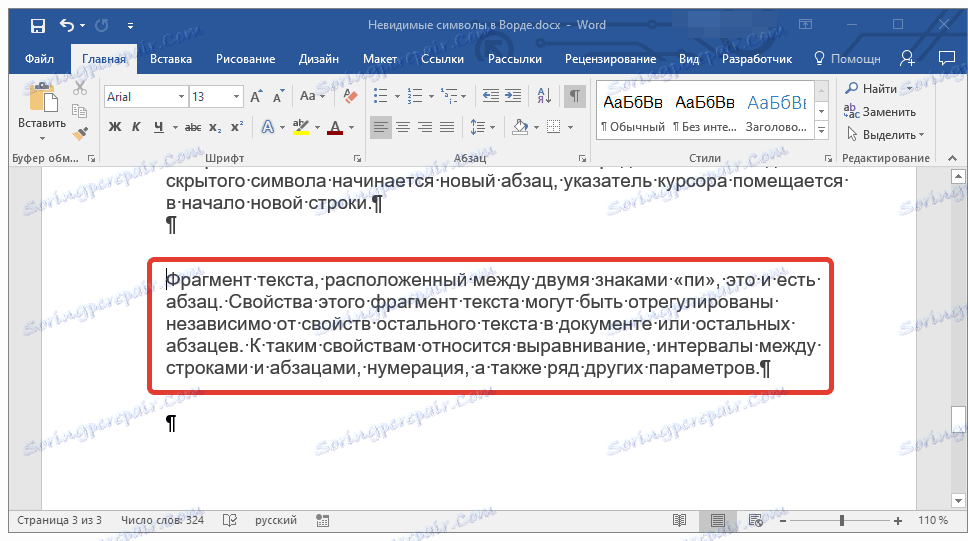
Task: Click the red font color button
Action: (335, 127)
